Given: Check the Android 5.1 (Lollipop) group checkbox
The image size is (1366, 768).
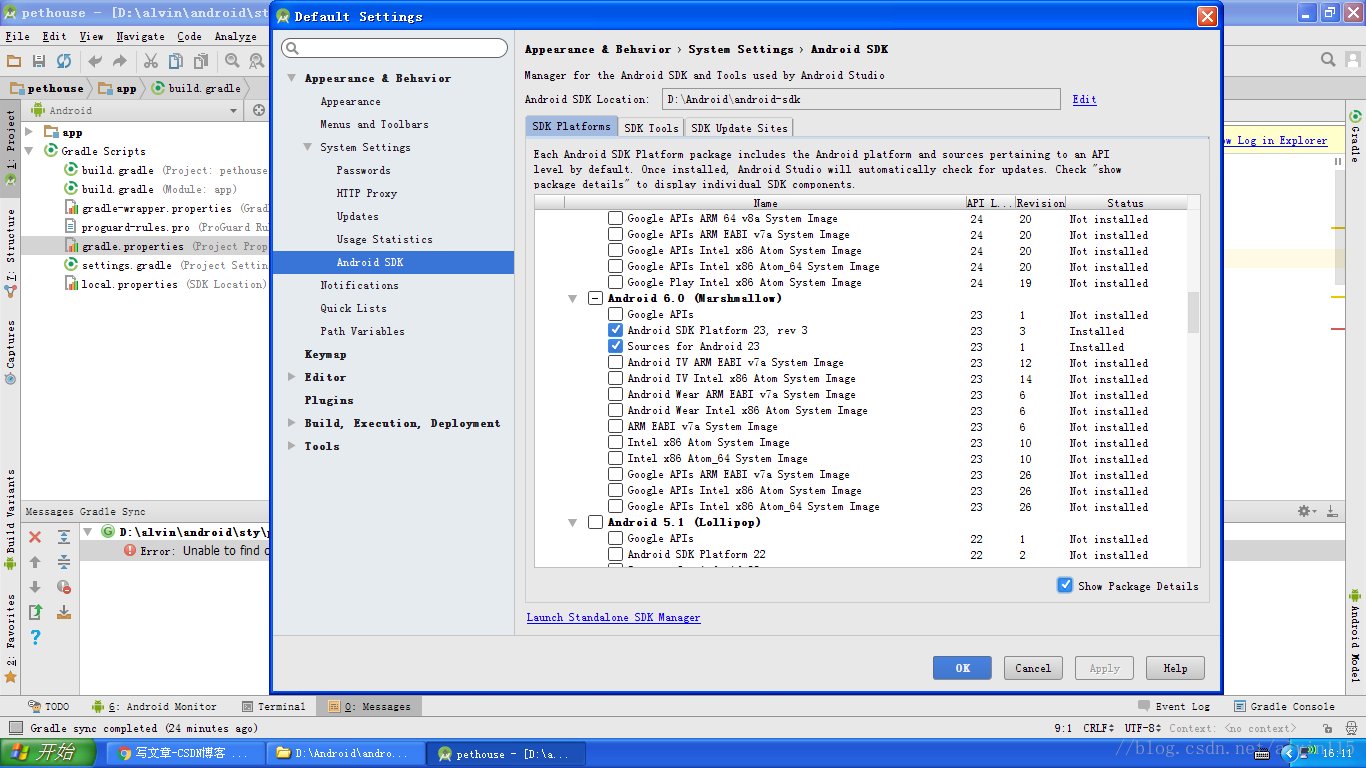Looking at the screenshot, I should (595, 522).
